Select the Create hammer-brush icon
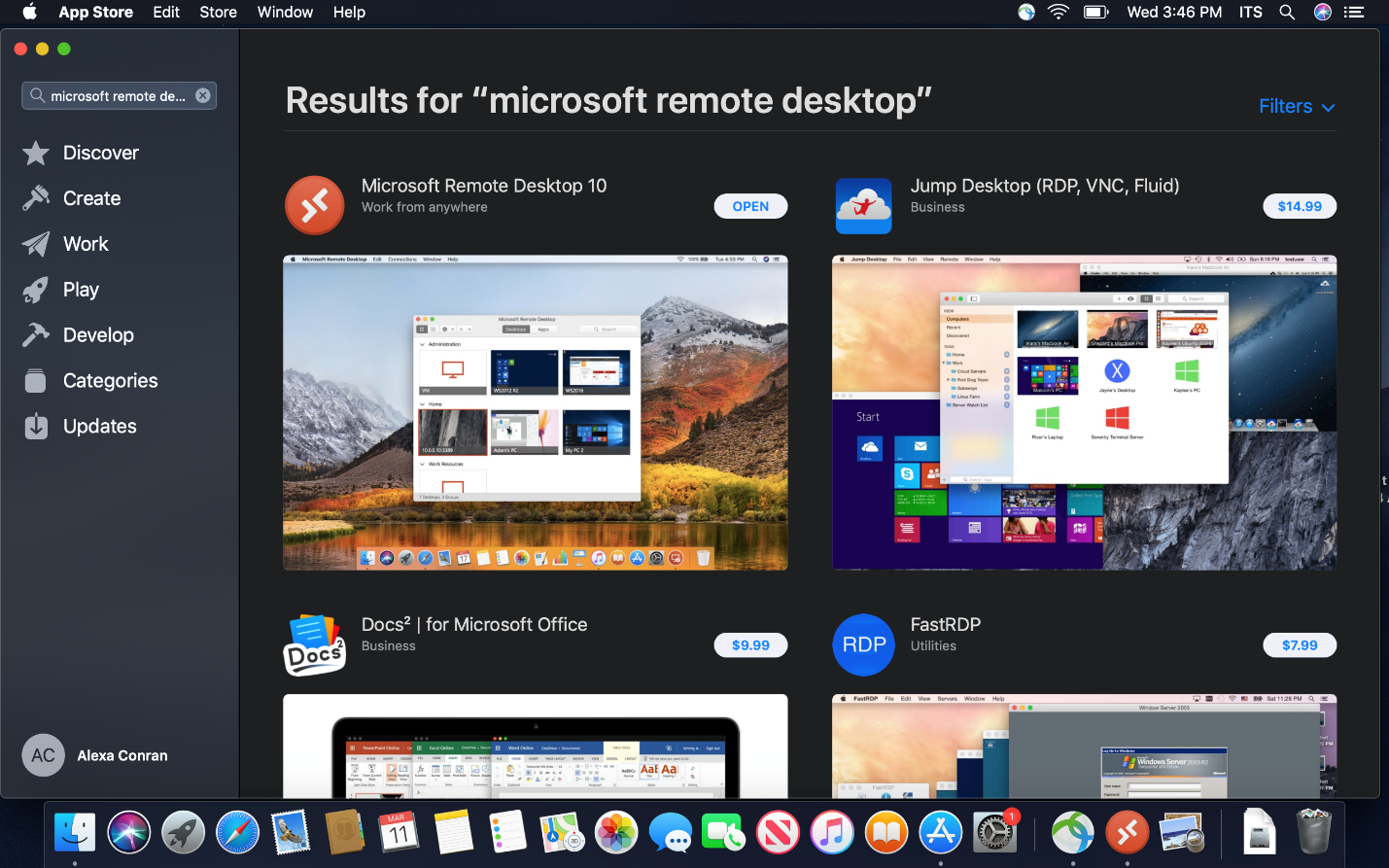 point(36,198)
